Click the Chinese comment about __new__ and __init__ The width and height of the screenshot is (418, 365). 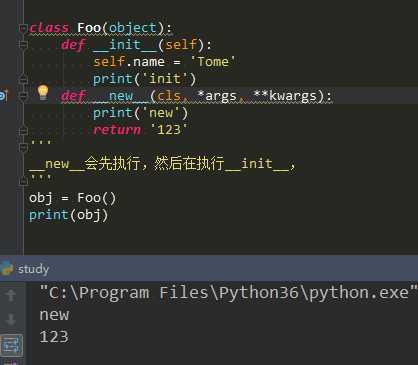pyautogui.click(x=162, y=164)
